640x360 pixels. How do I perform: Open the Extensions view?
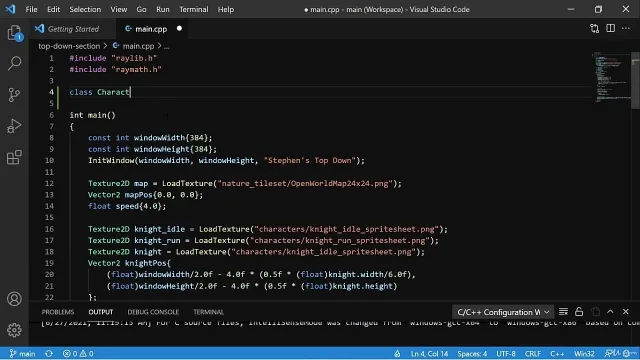click(x=14, y=157)
